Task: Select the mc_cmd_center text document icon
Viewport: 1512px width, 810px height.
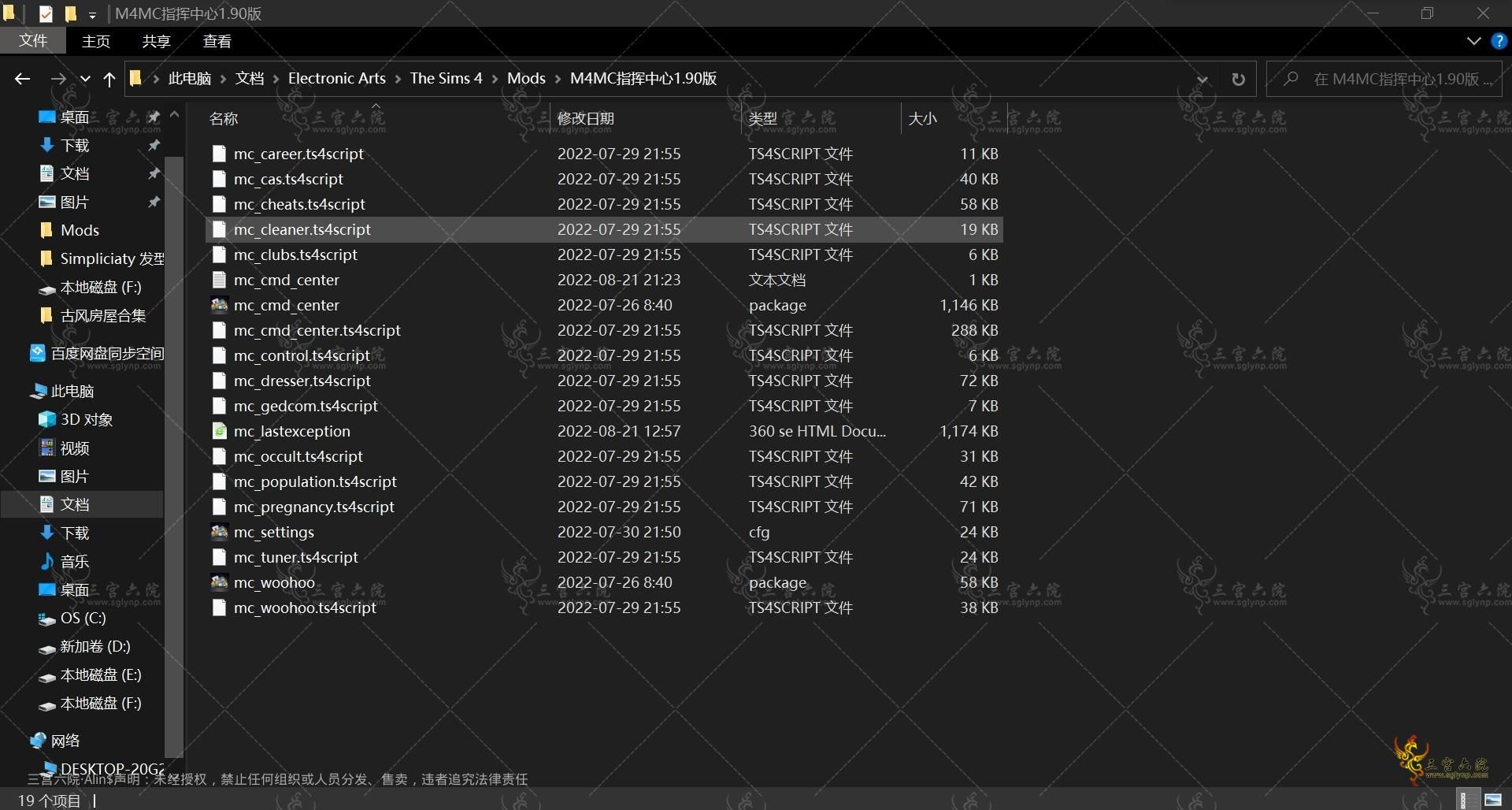Action: (x=219, y=280)
